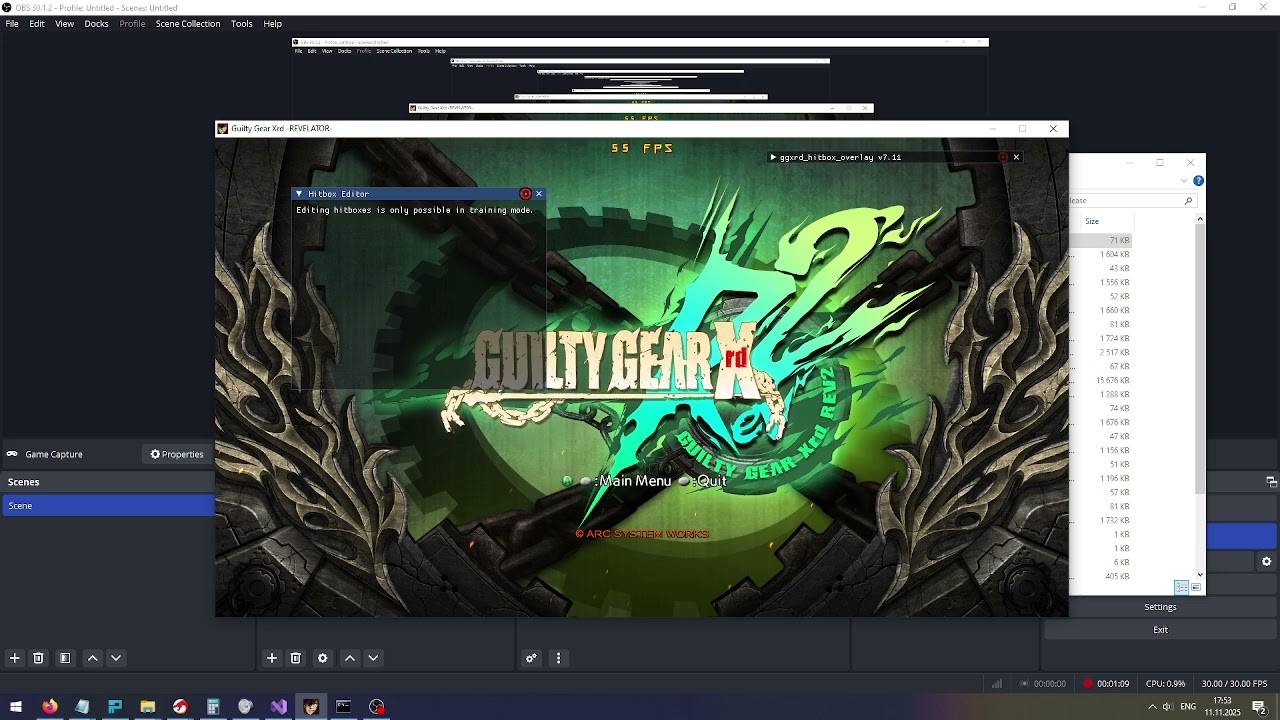The height and width of the screenshot is (720, 1280).
Task: Click the OBS Exit button
Action: click(1160, 630)
